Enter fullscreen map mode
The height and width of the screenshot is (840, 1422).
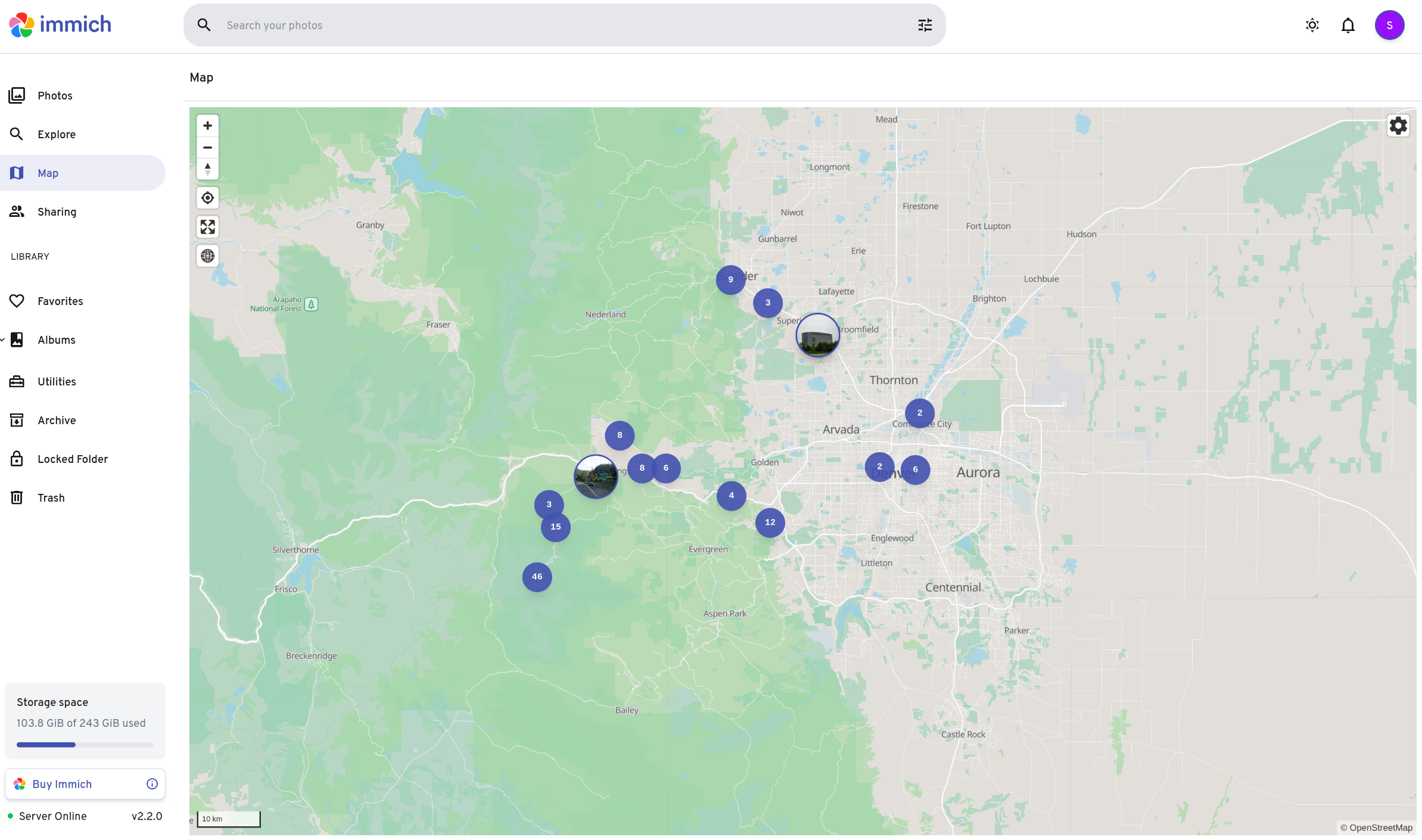[207, 227]
